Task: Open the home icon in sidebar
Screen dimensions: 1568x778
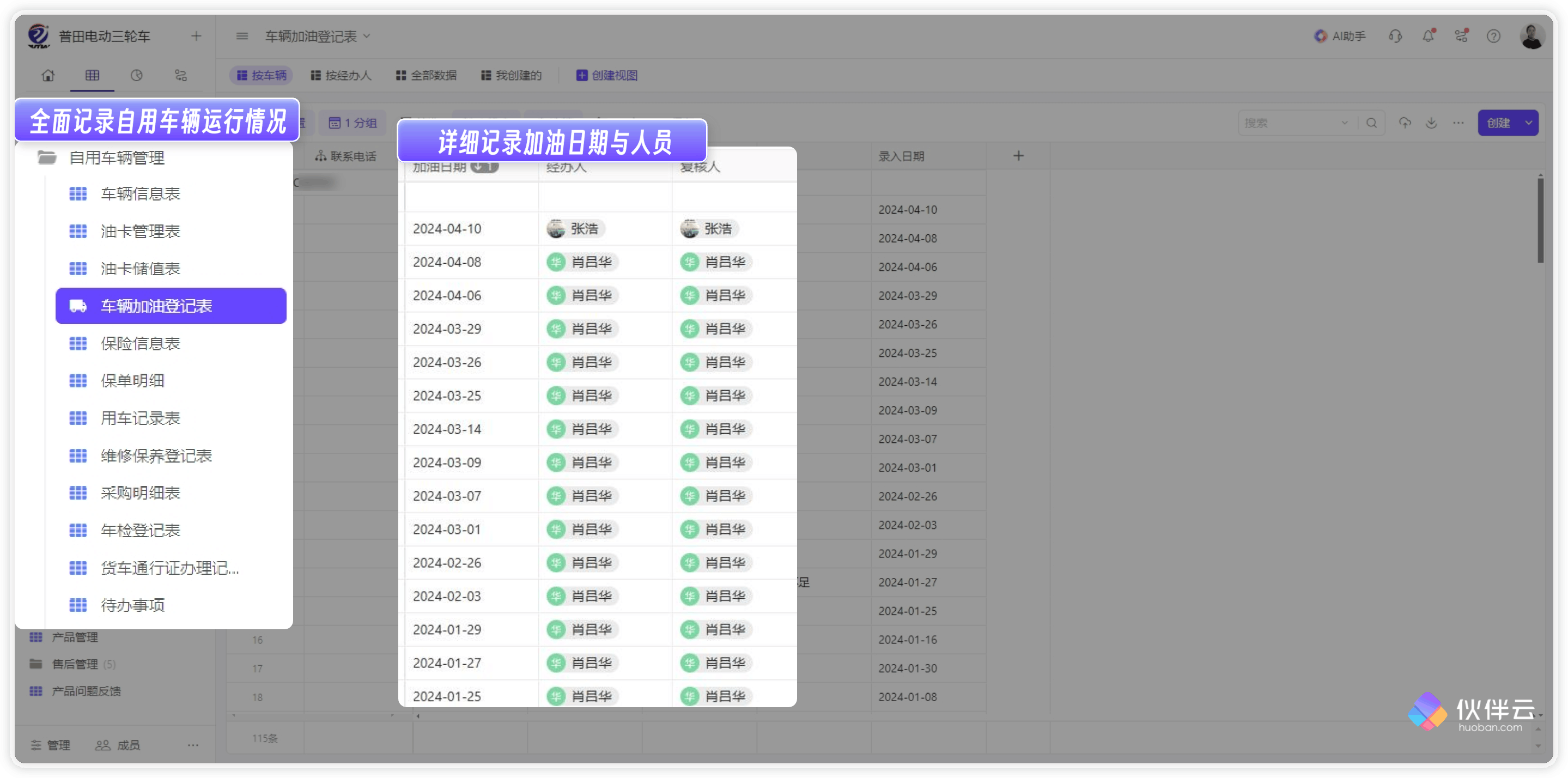Action: (x=48, y=76)
